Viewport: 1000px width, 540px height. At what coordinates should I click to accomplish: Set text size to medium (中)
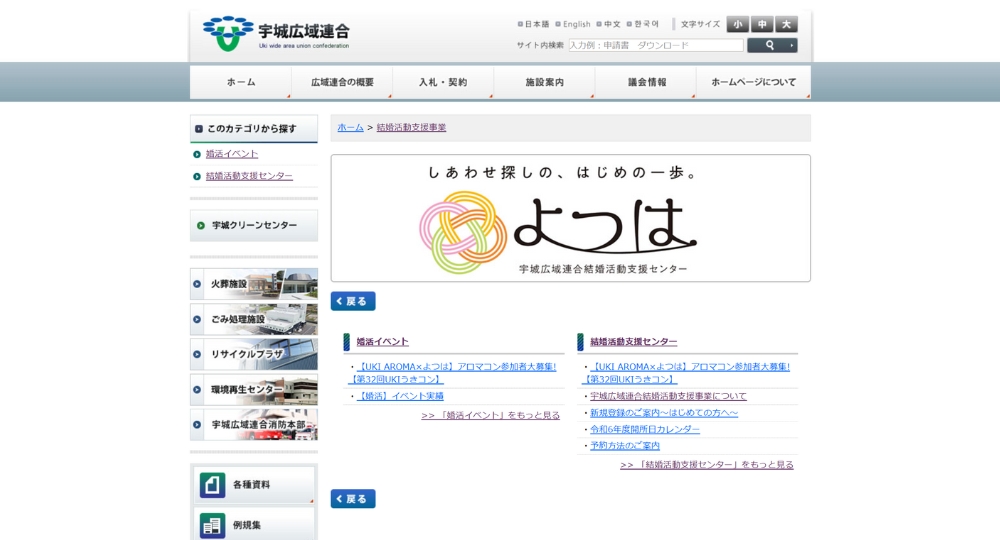(x=762, y=24)
